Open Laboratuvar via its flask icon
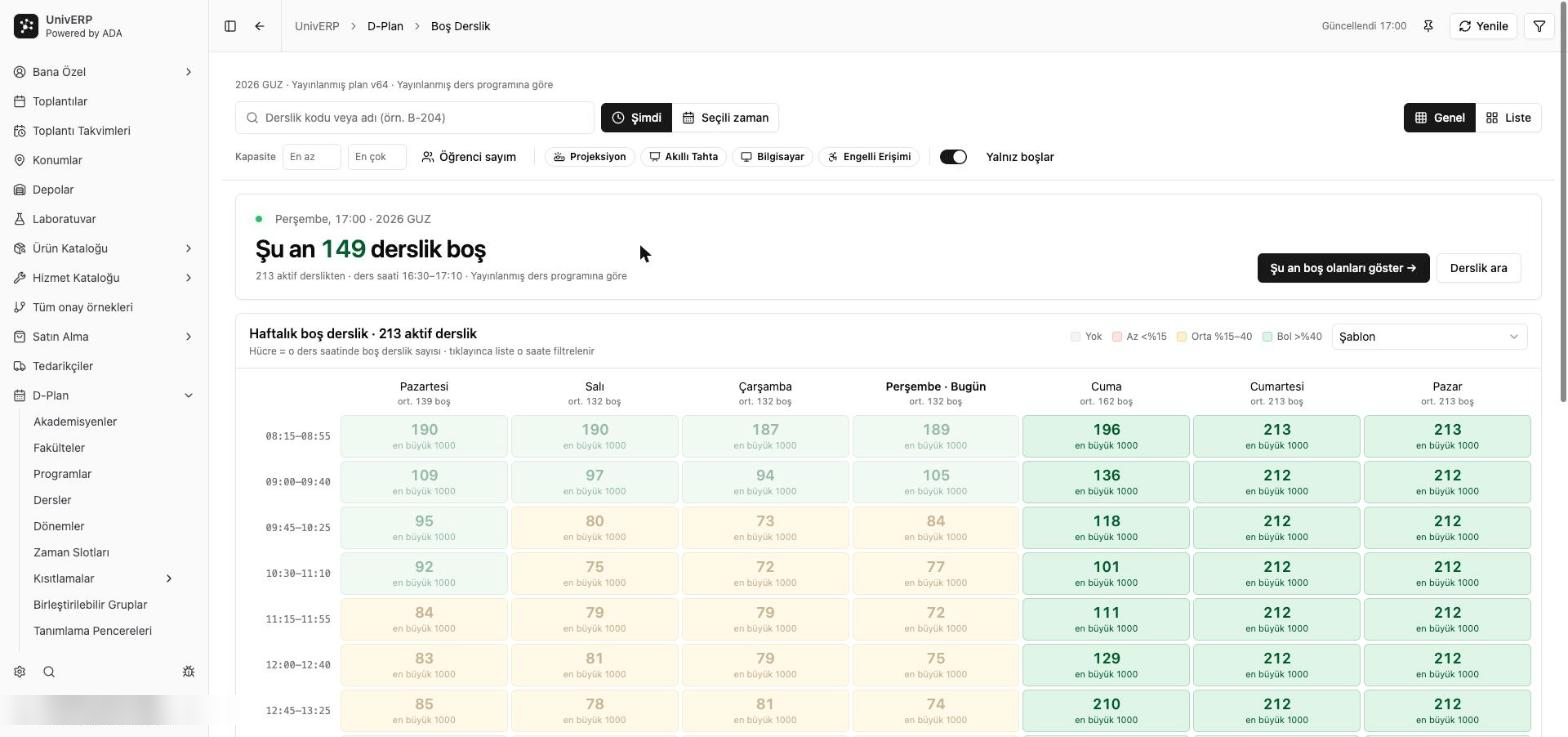This screenshot has width=1568, height=737. click(x=20, y=219)
